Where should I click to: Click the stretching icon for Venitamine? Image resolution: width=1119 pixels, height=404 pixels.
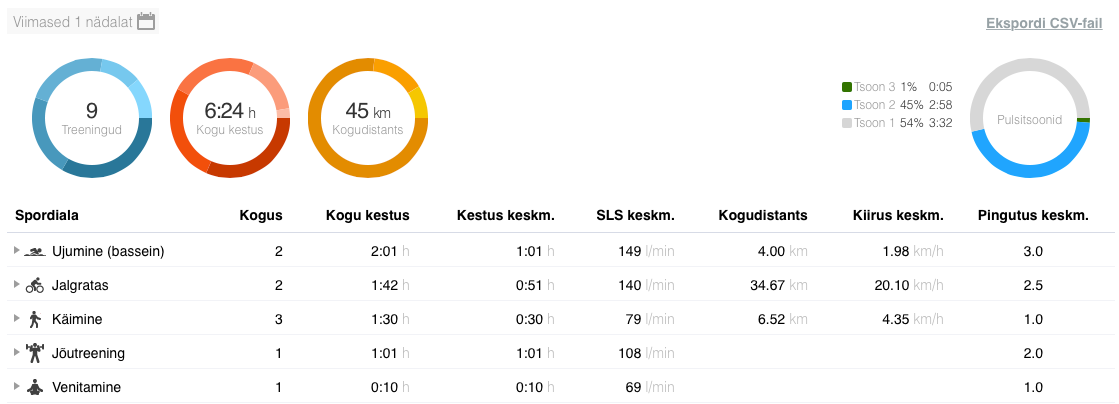[35, 387]
